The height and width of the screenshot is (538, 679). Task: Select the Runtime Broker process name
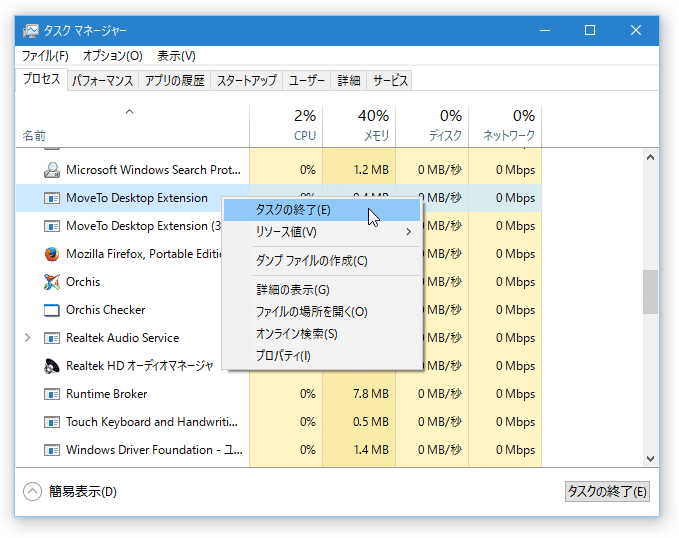(107, 394)
